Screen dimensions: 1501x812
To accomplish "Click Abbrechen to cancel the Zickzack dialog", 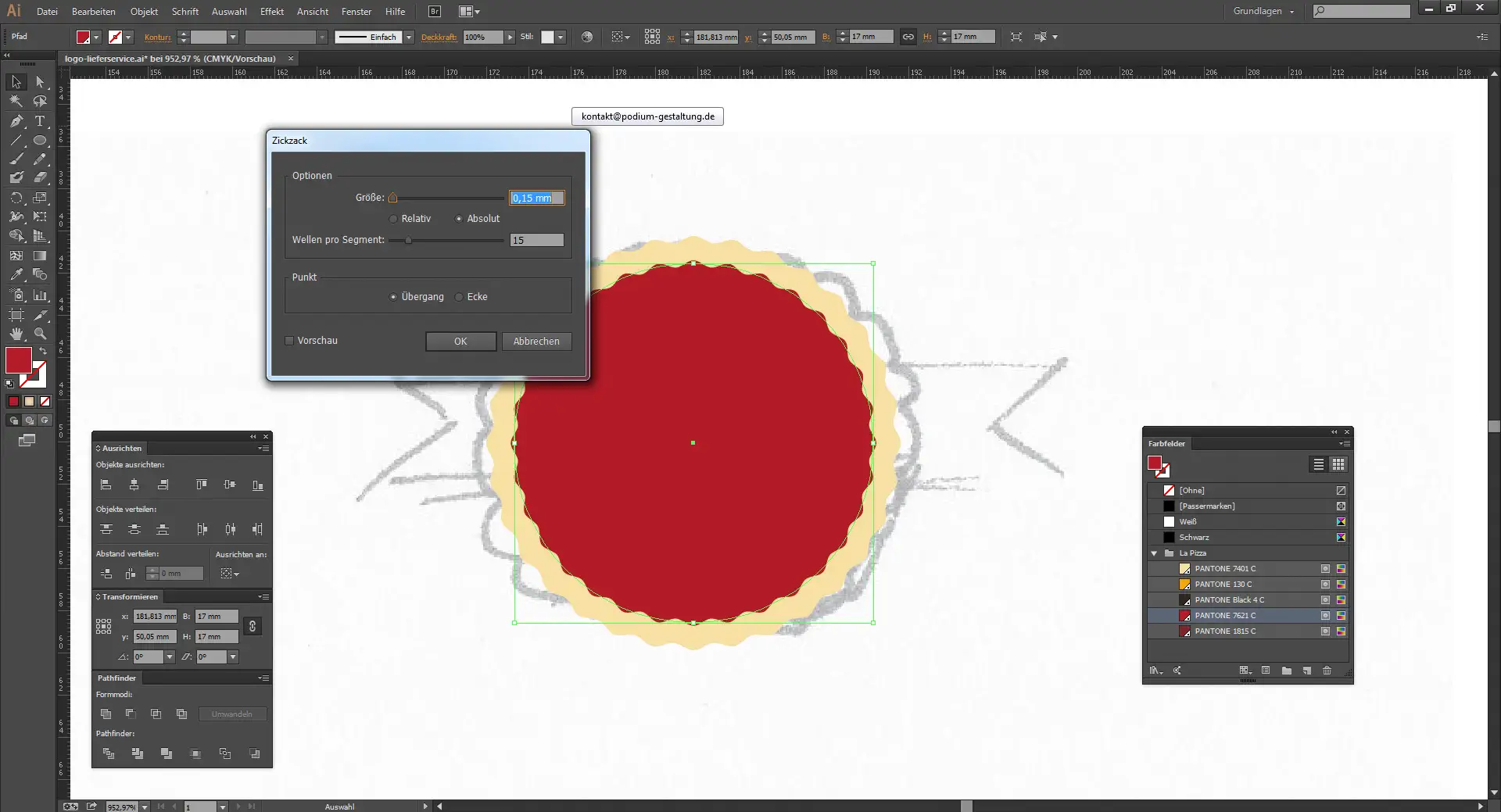I will click(x=536, y=341).
